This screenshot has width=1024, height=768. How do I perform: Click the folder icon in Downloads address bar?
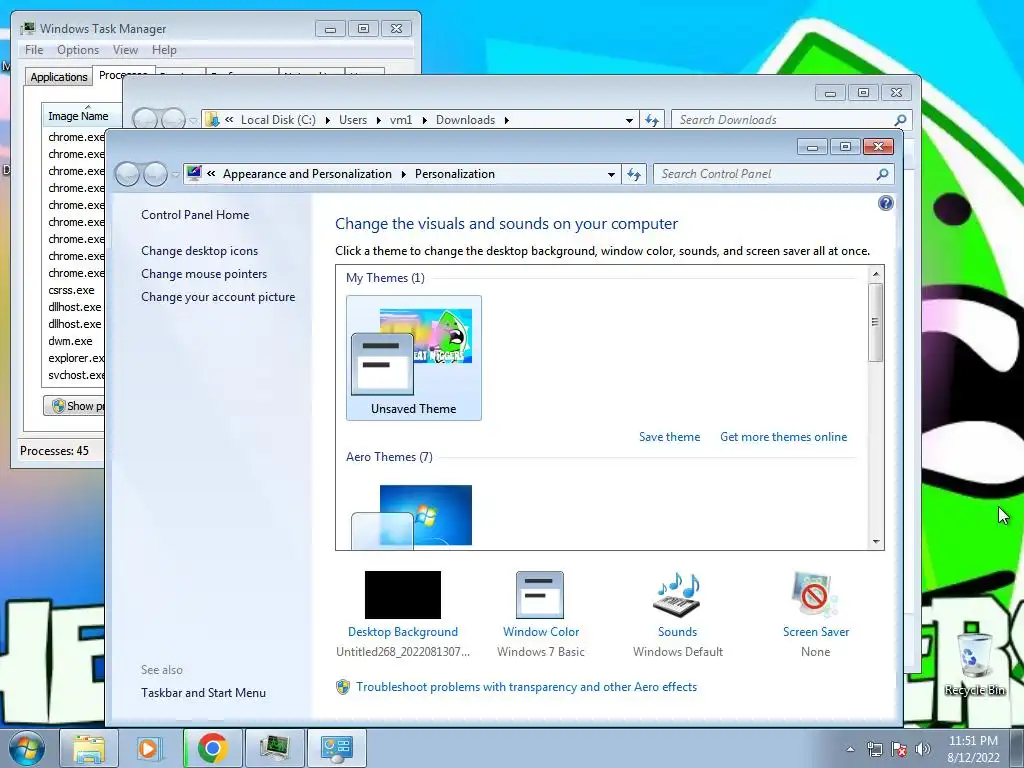click(212, 120)
